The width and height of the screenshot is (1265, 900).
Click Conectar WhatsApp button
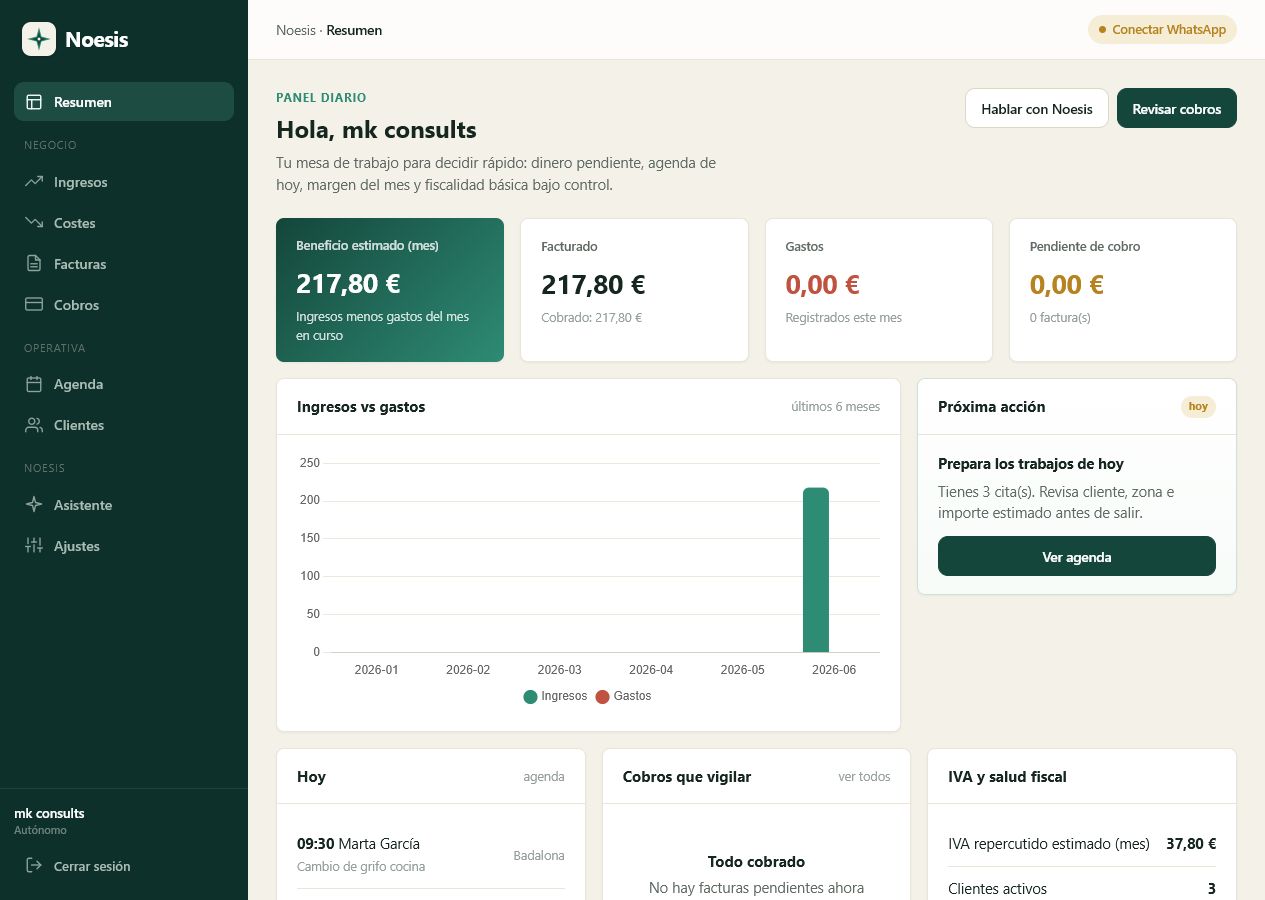point(1162,30)
